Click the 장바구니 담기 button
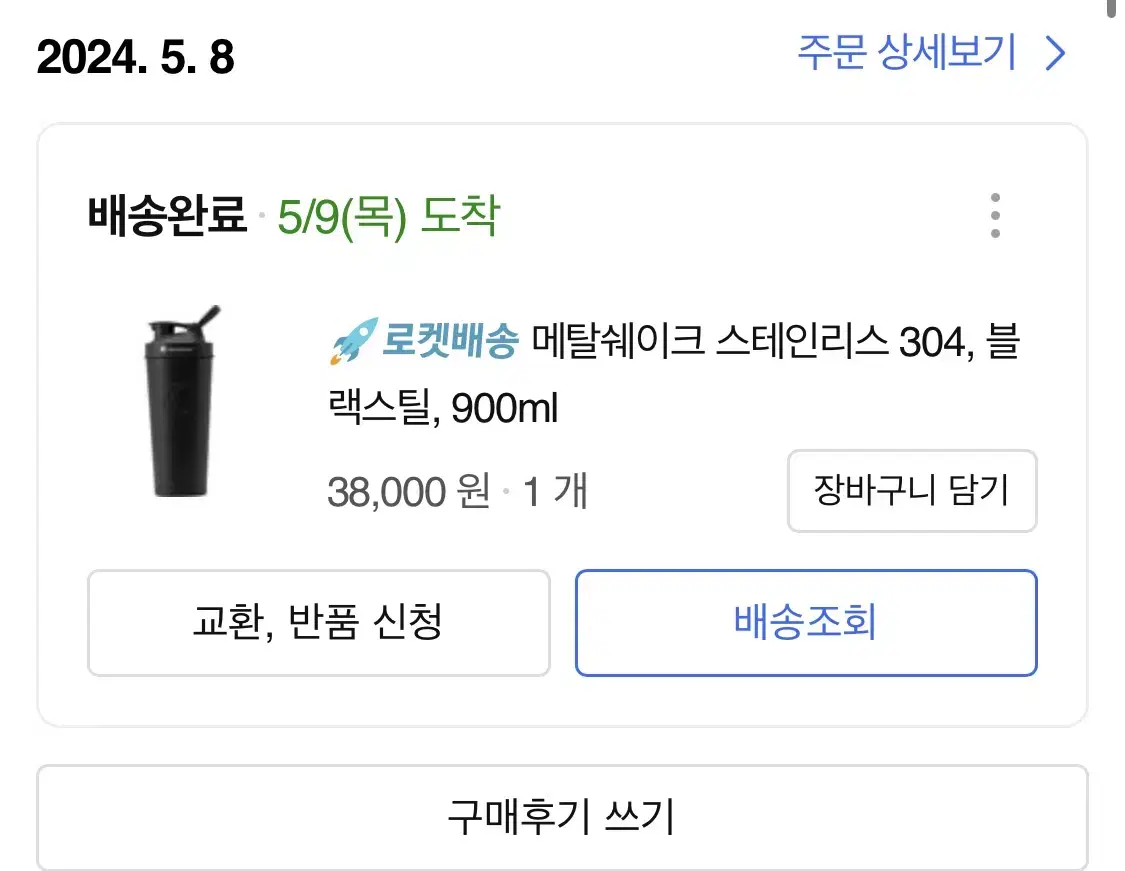The height and width of the screenshot is (871, 1125). (x=912, y=491)
